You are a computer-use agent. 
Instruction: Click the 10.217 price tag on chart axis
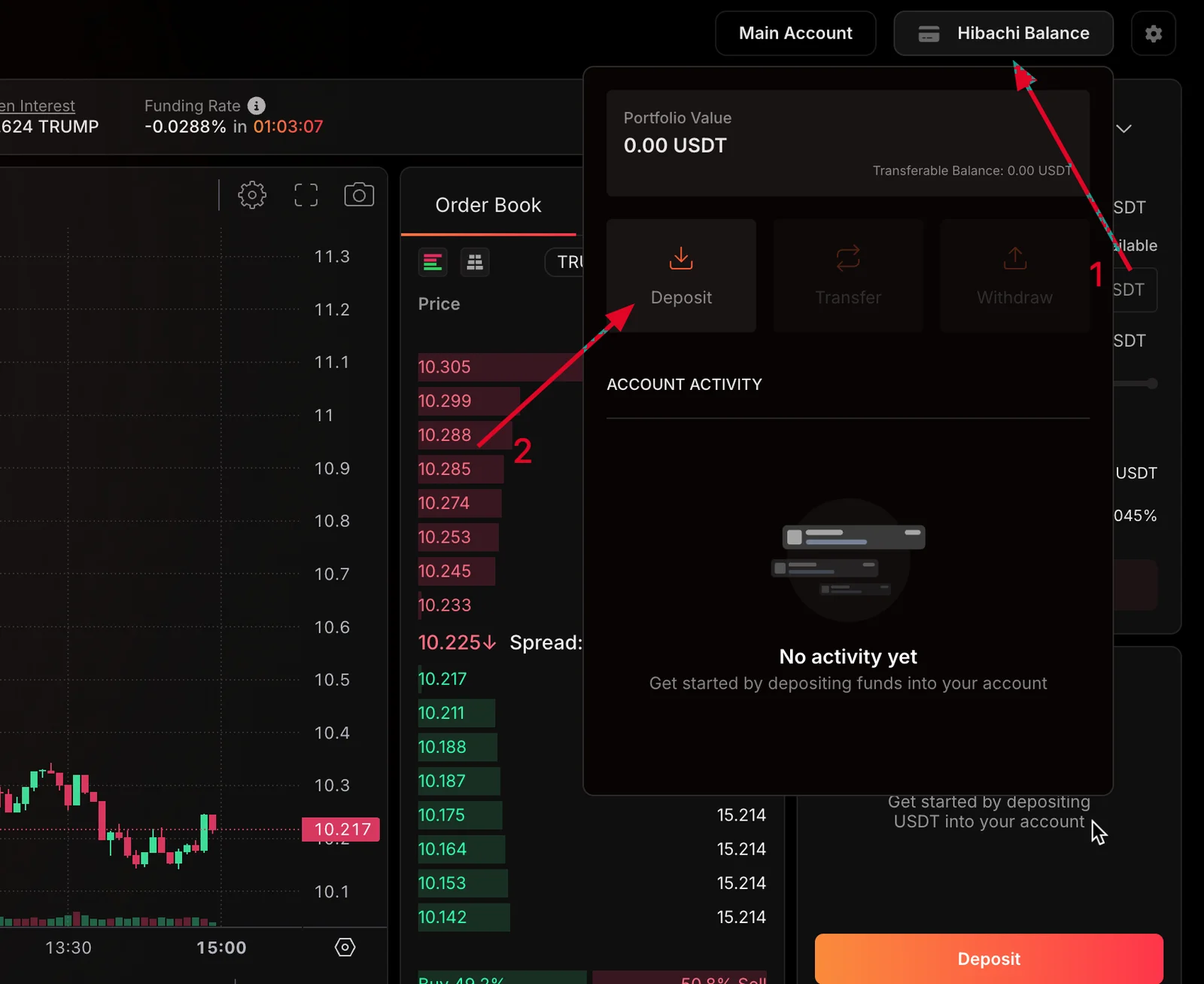coord(341,830)
